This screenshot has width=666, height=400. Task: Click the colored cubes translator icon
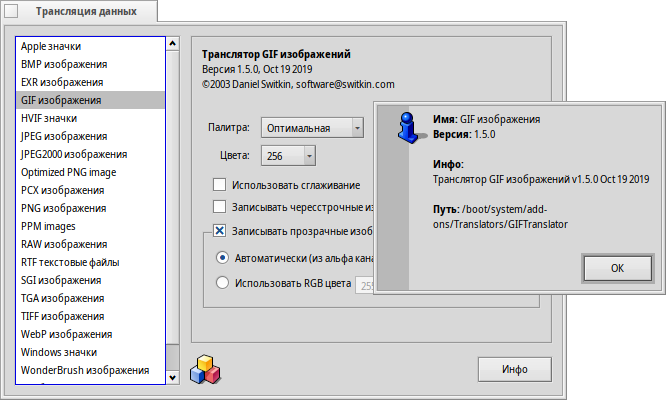coord(206,368)
